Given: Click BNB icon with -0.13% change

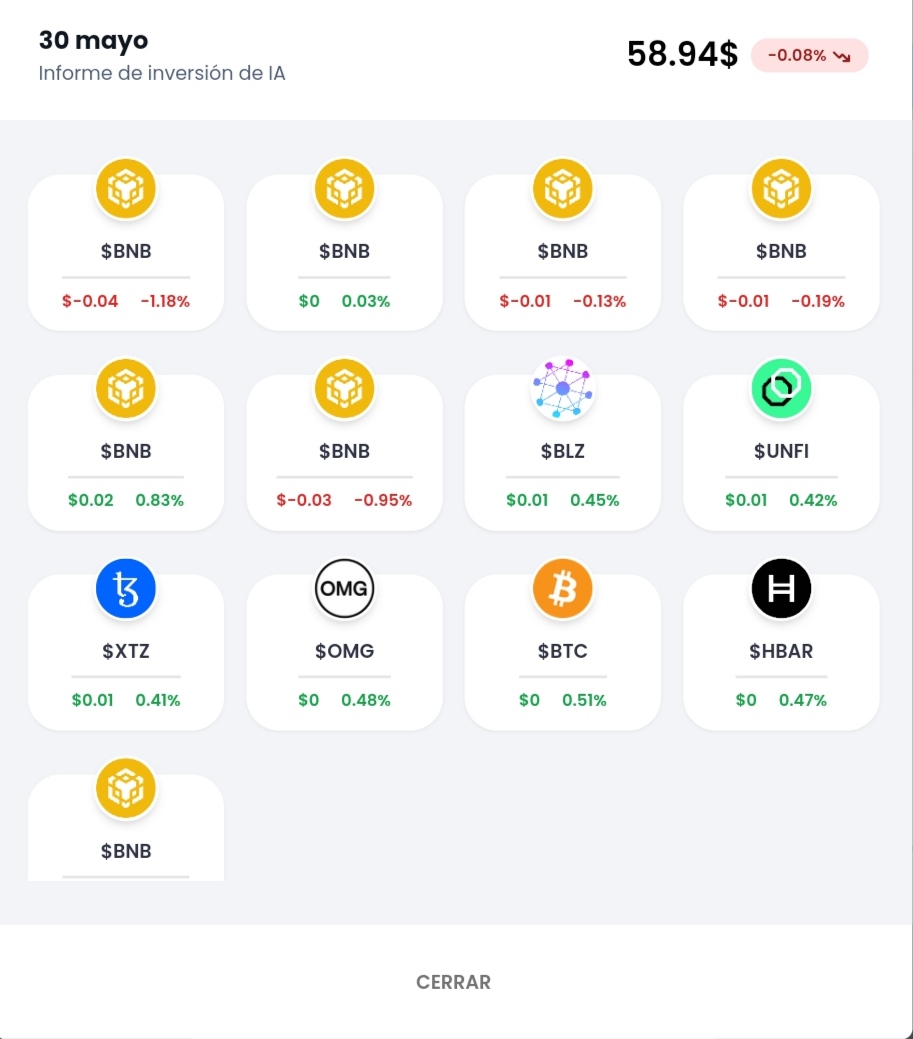Looking at the screenshot, I should pos(563,189).
